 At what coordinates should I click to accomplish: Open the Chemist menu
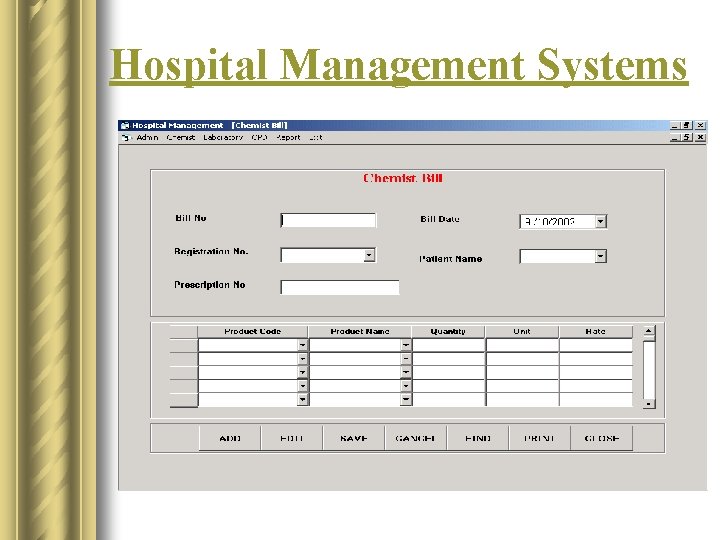click(181, 137)
